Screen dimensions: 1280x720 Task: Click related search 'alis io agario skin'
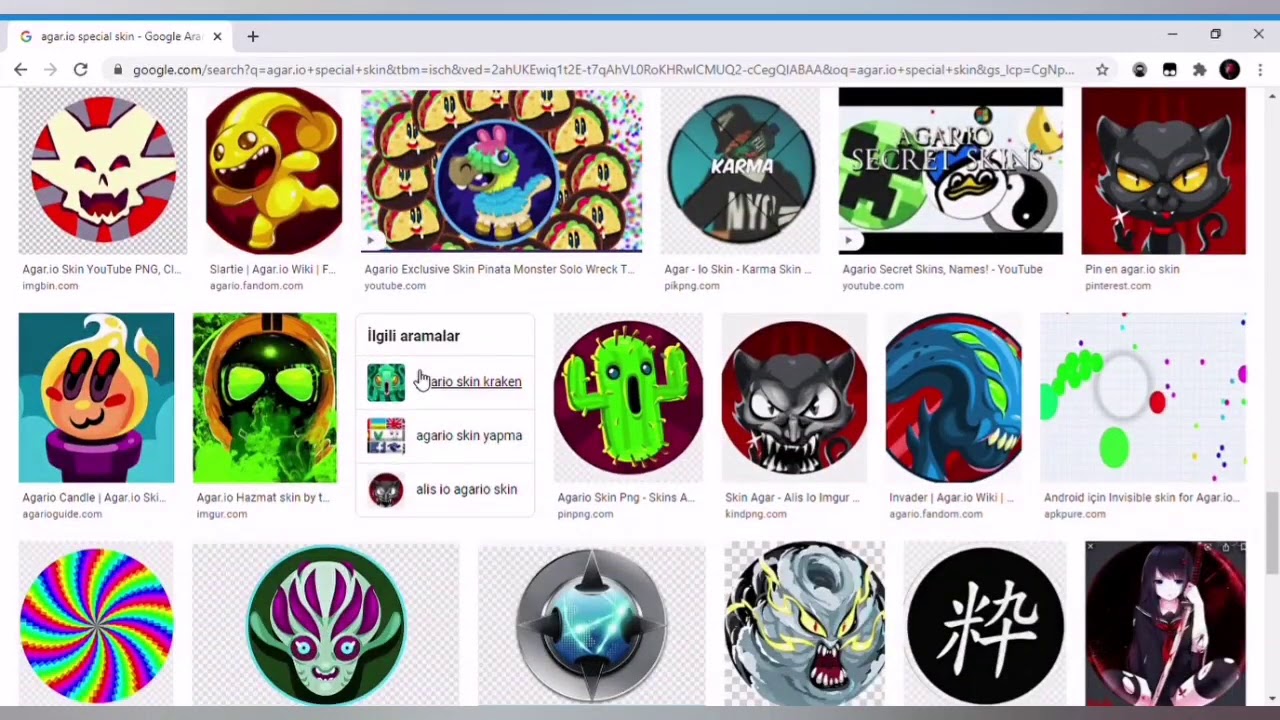click(x=466, y=490)
